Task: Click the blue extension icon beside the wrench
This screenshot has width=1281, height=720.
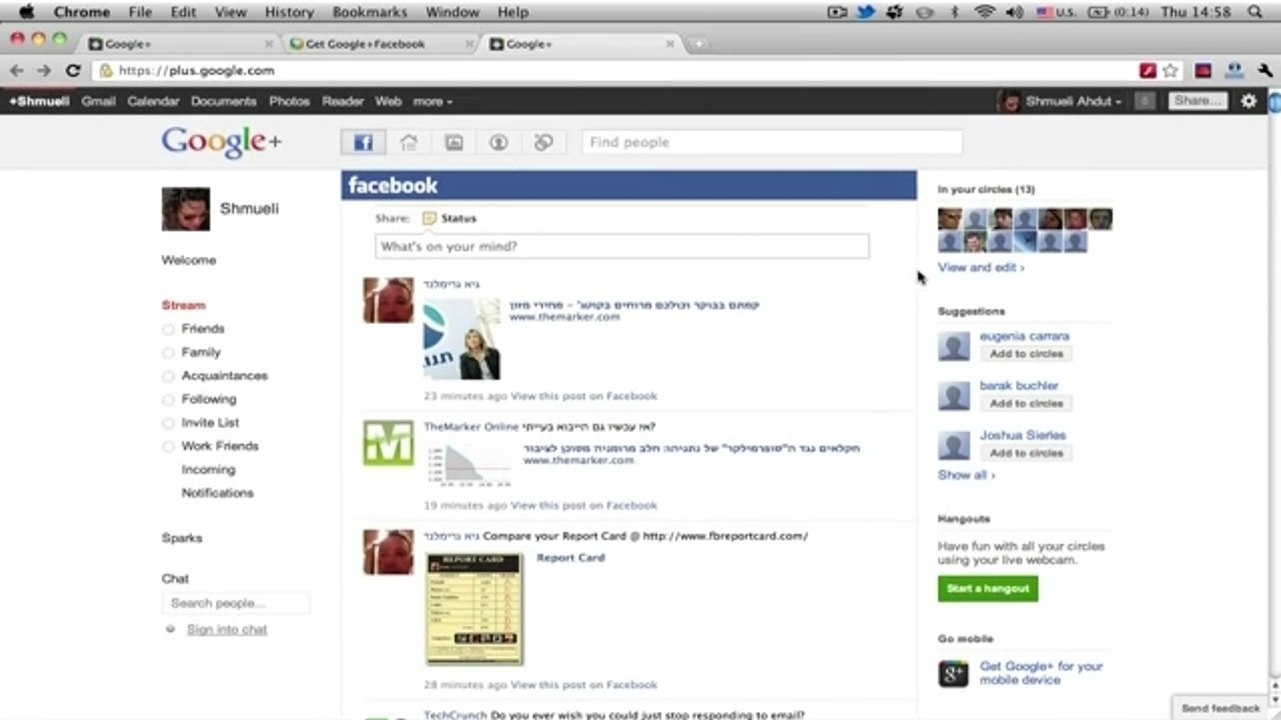Action: 1235,71
